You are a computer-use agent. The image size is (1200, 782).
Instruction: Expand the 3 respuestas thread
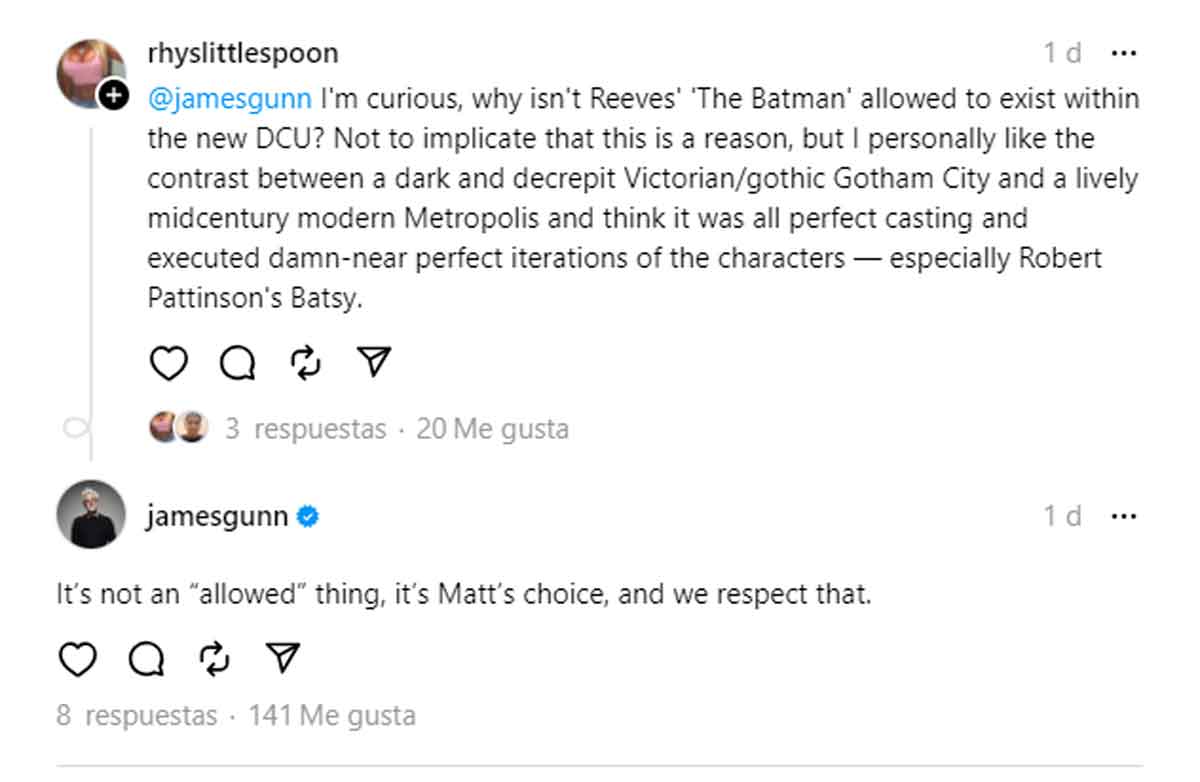pos(322,428)
